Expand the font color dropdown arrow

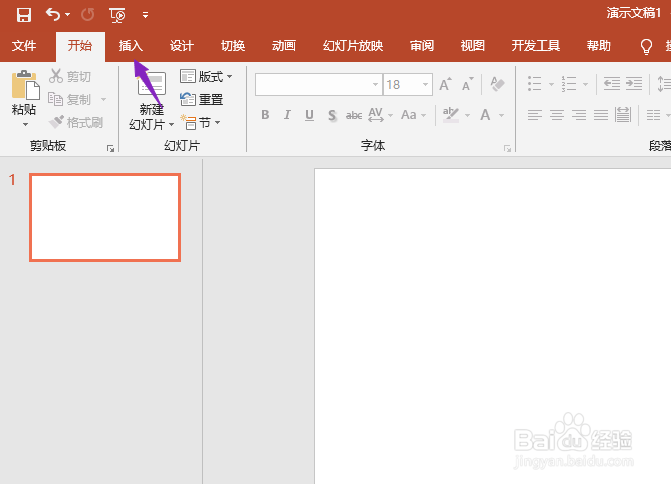coord(501,115)
